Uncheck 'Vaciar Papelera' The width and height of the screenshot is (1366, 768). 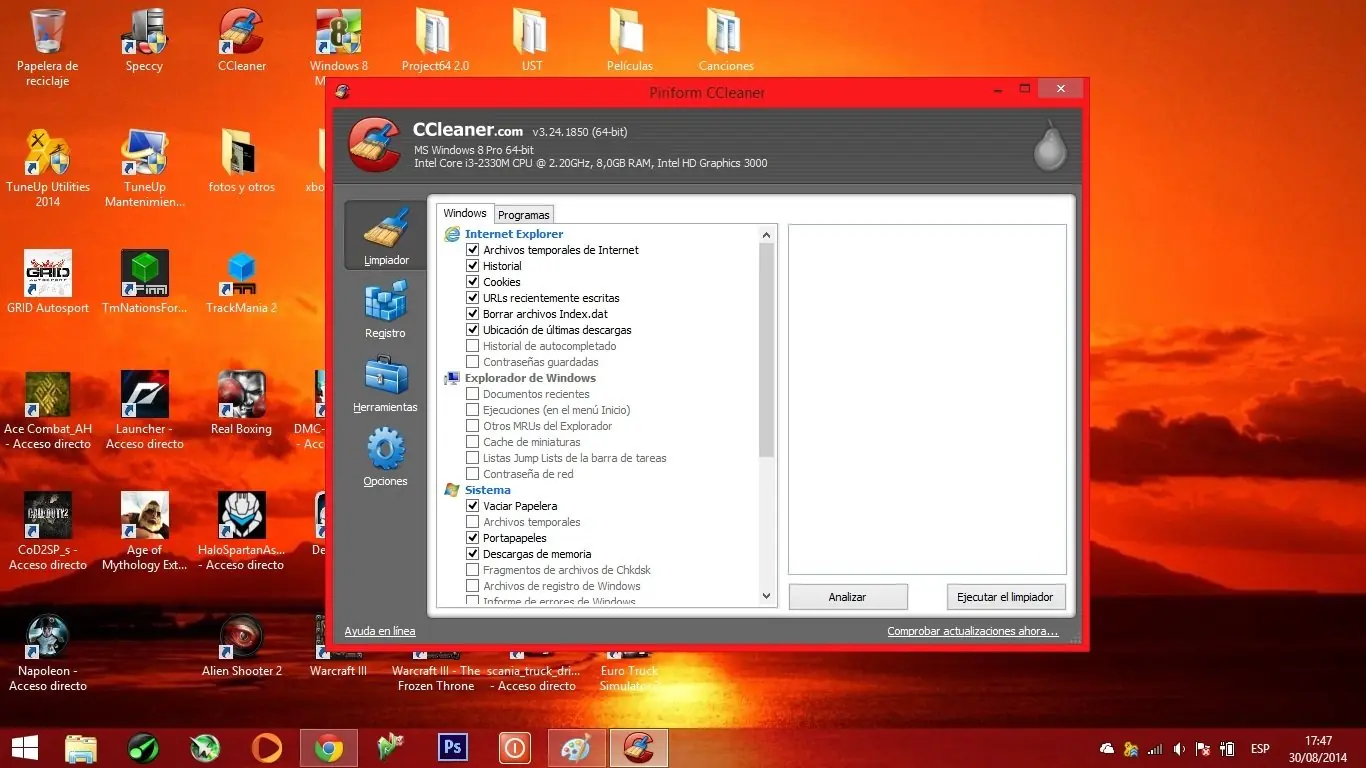pyautogui.click(x=473, y=506)
